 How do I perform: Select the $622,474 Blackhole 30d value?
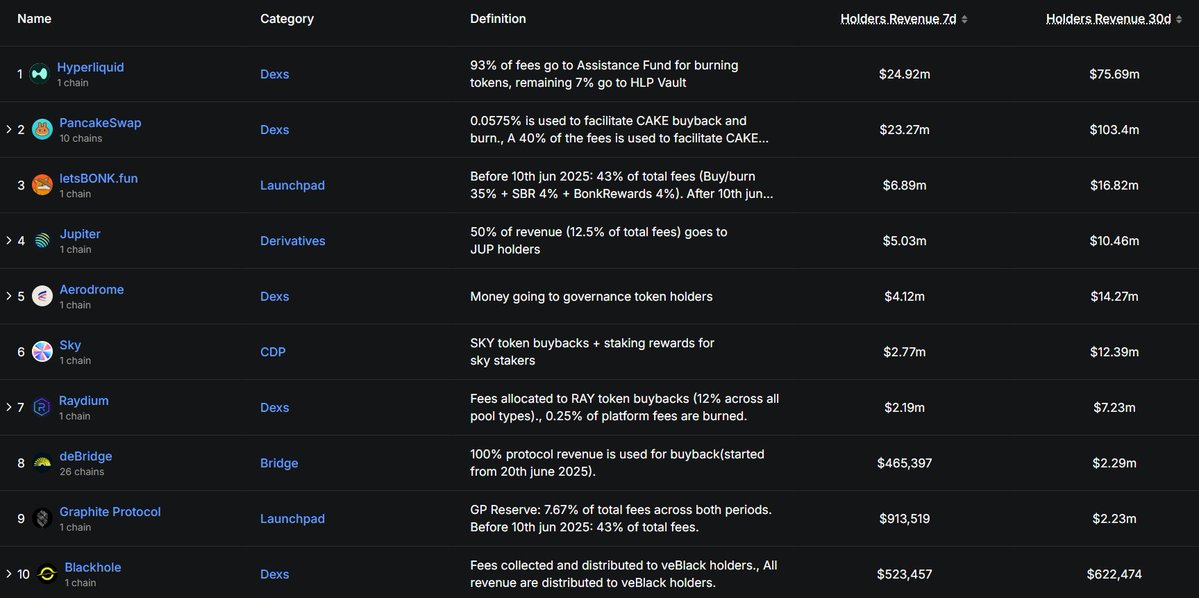1114,574
